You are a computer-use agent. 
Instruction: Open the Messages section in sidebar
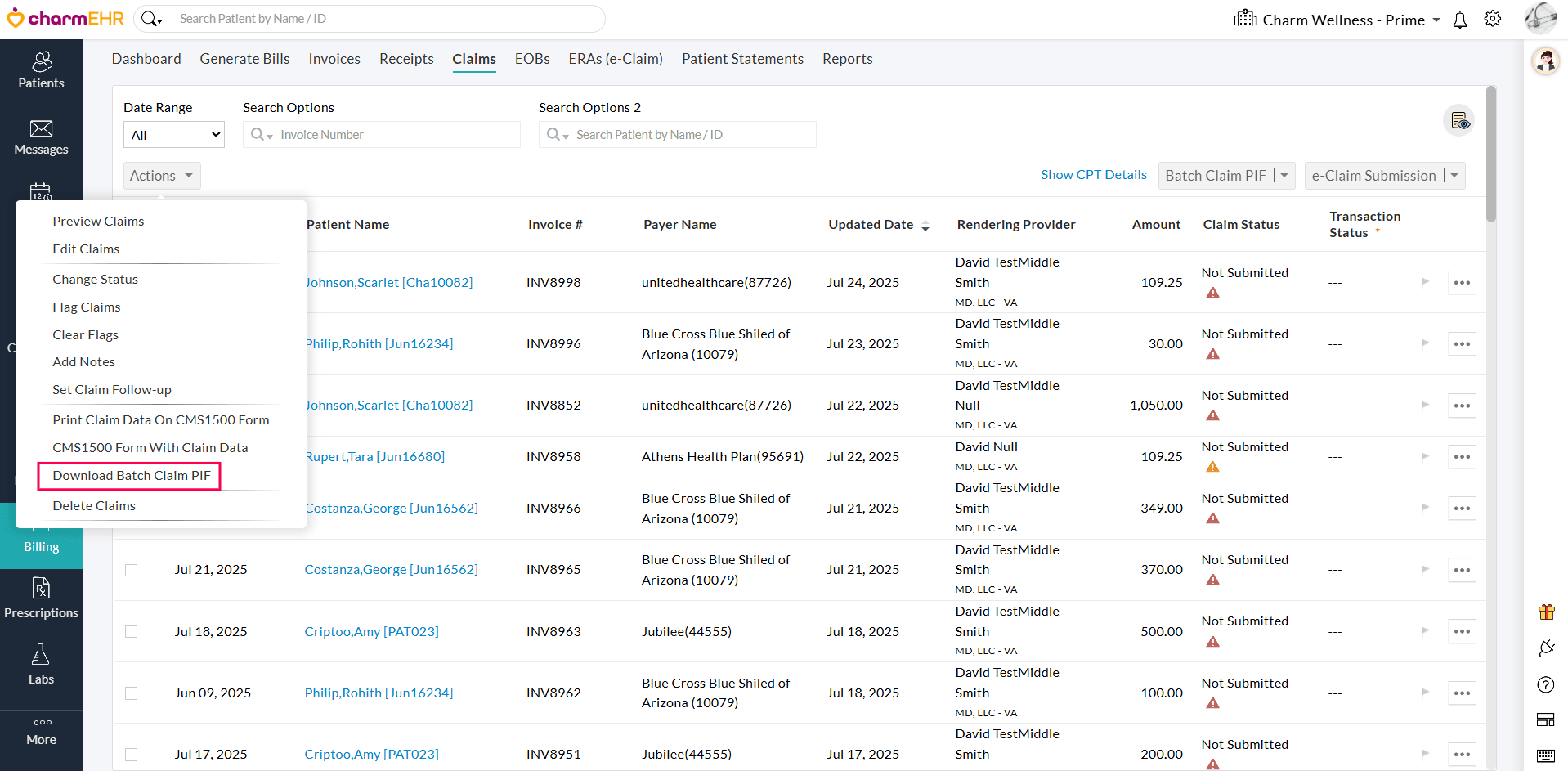(x=41, y=137)
